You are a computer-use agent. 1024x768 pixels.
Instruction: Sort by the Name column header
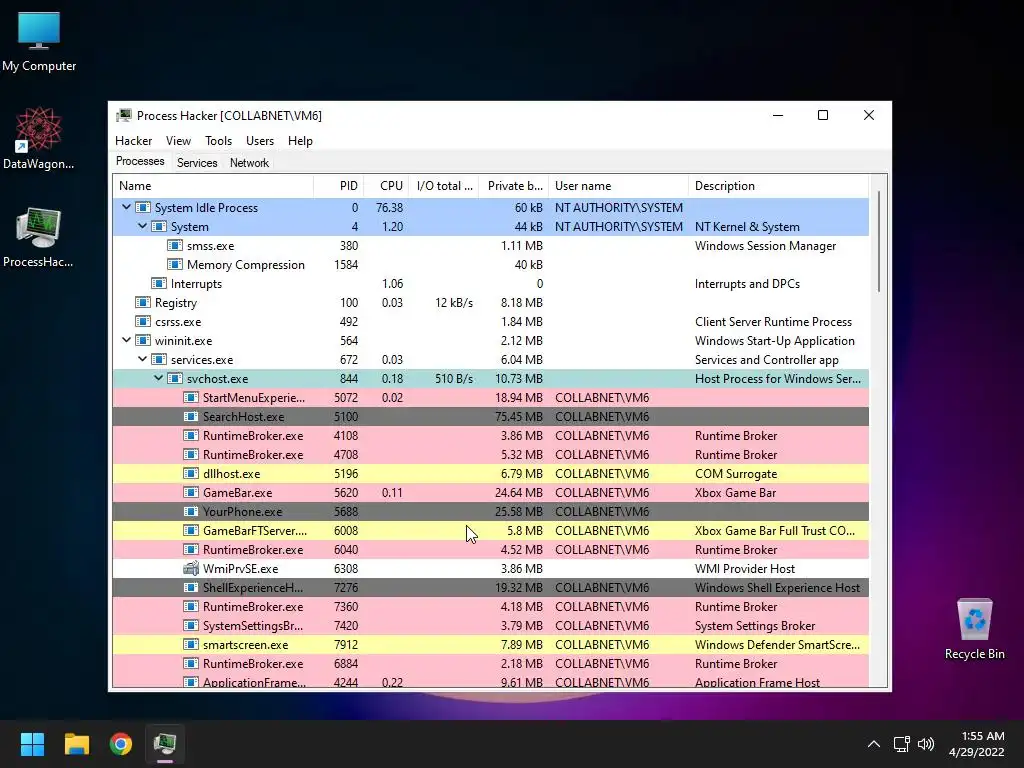[213, 186]
